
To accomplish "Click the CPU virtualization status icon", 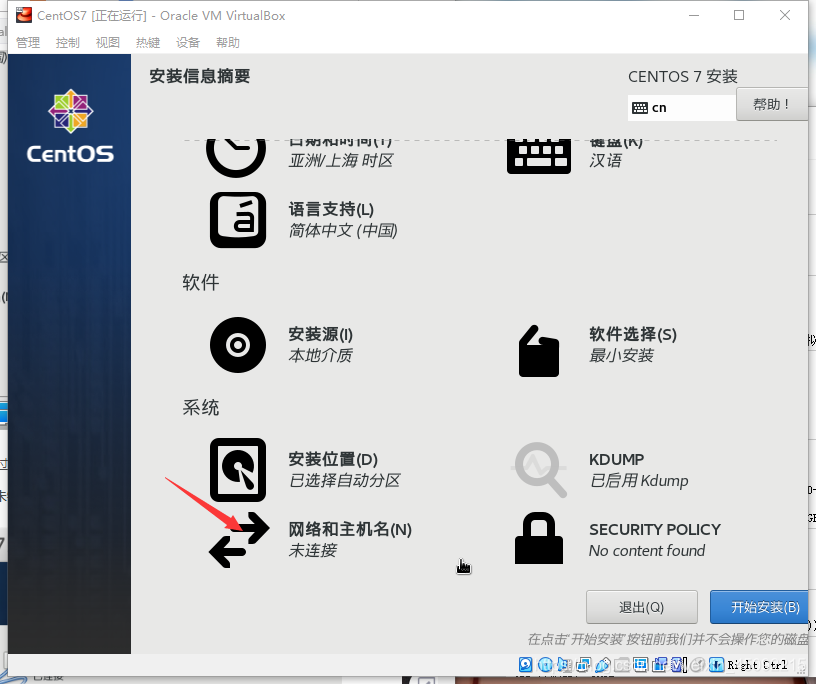I will pyautogui.click(x=677, y=664).
